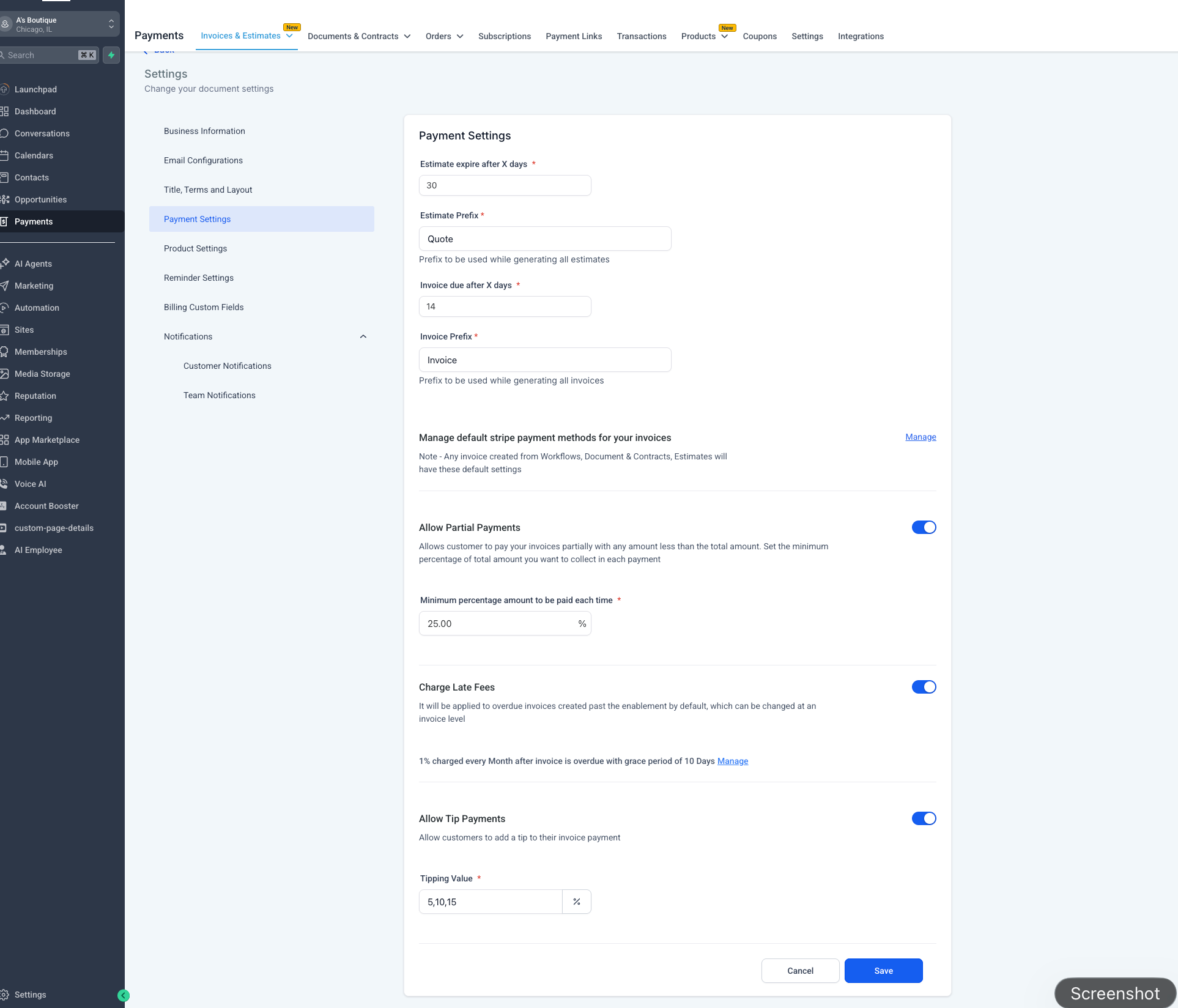The width and height of the screenshot is (1178, 1008).
Task: Click the Invoice Prefix input field
Action: [x=544, y=360]
